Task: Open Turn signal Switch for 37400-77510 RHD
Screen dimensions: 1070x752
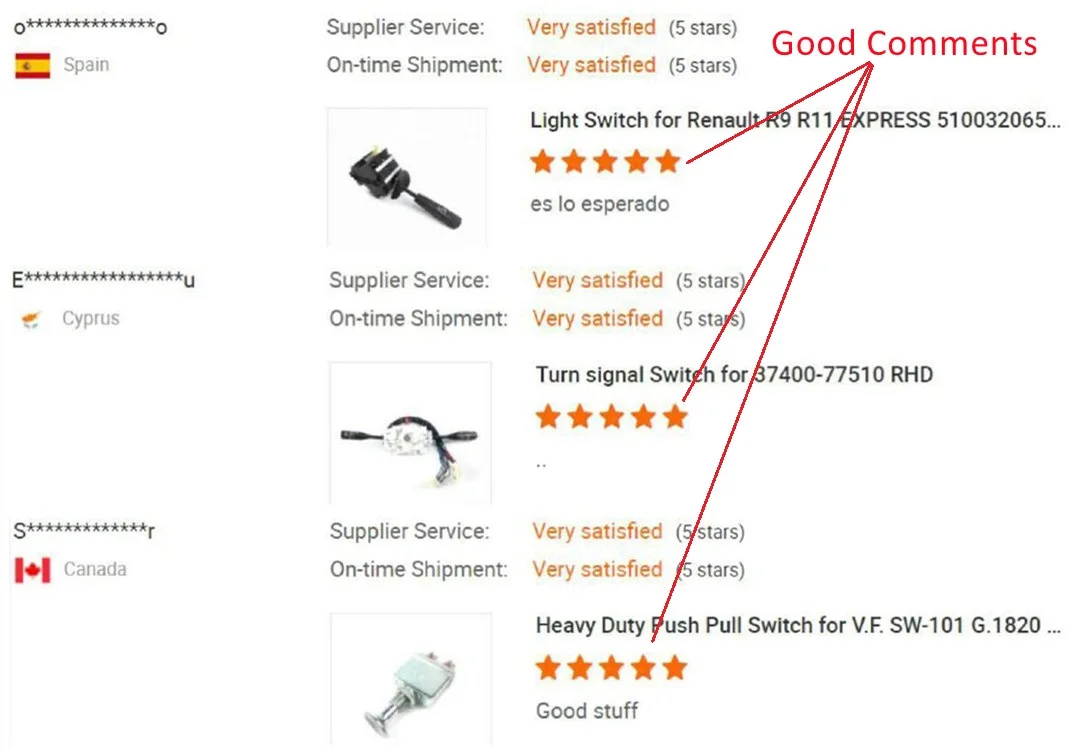Action: point(734,375)
